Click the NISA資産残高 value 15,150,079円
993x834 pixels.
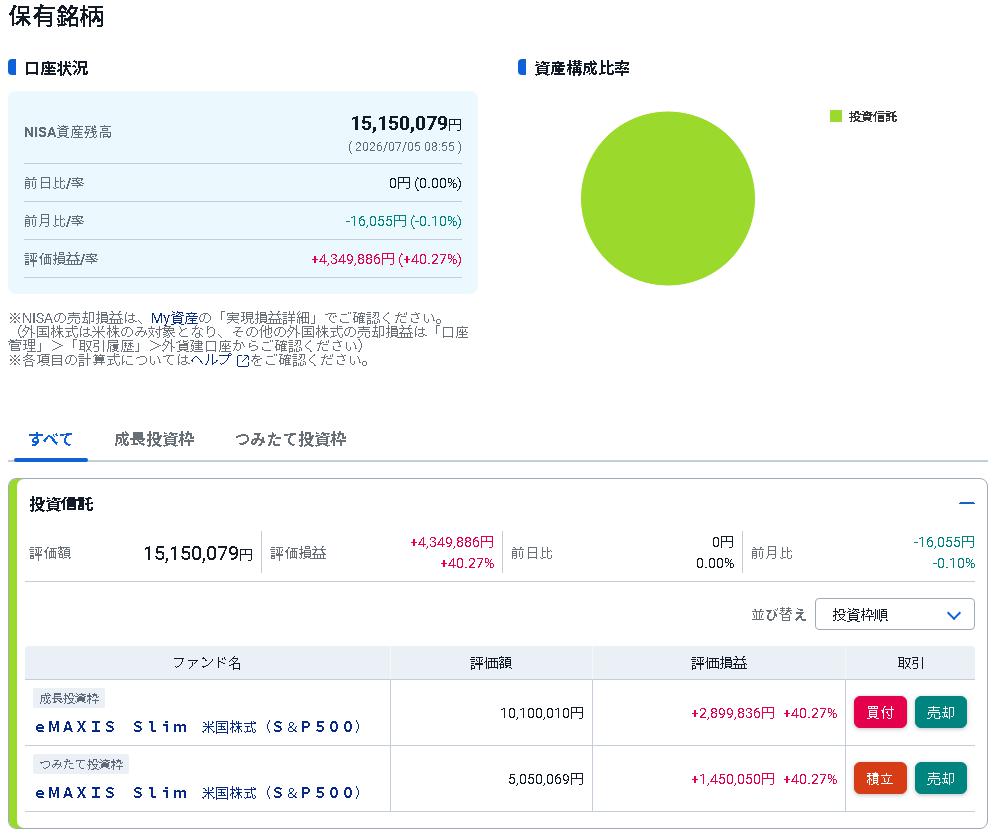(406, 123)
